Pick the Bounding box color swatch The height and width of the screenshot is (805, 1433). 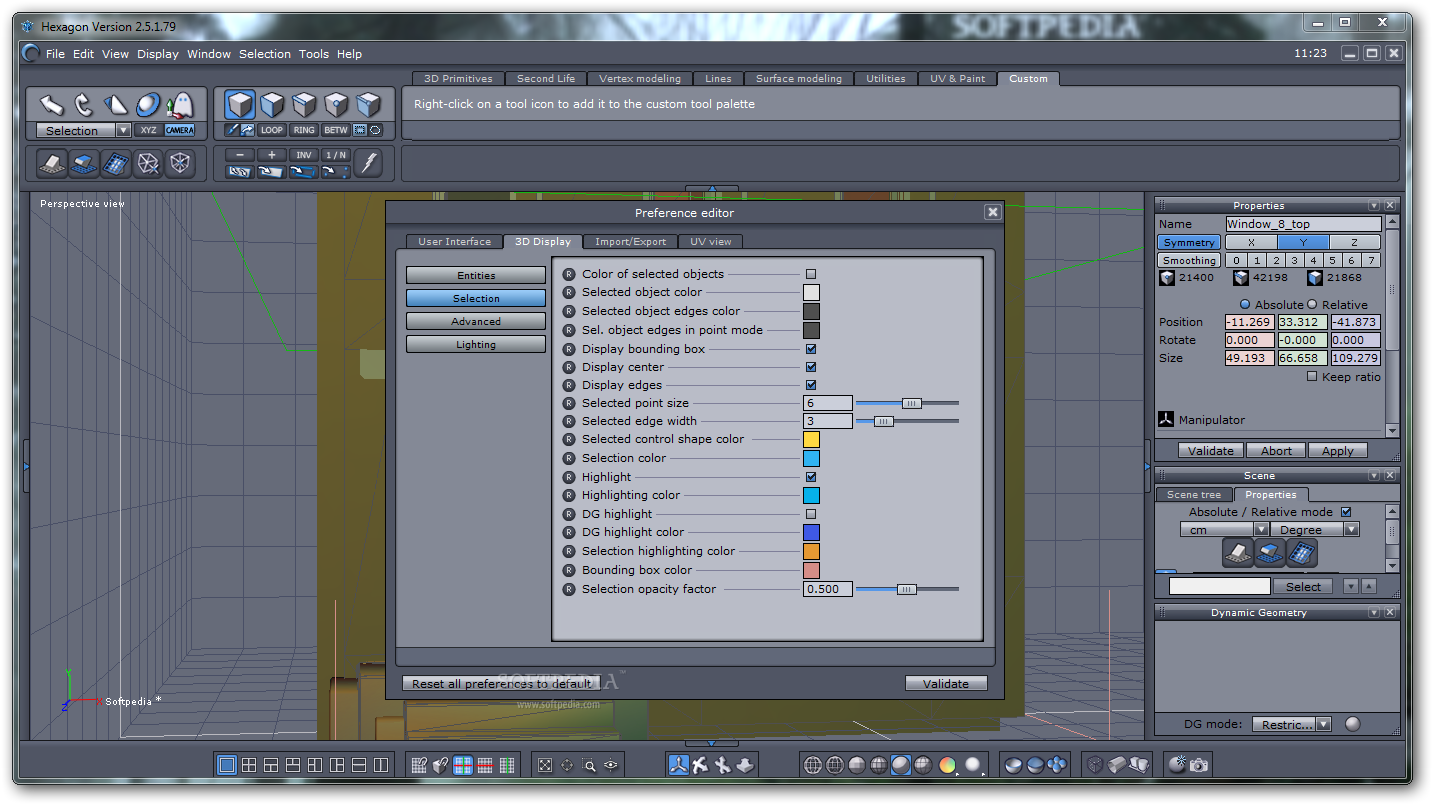pos(811,570)
